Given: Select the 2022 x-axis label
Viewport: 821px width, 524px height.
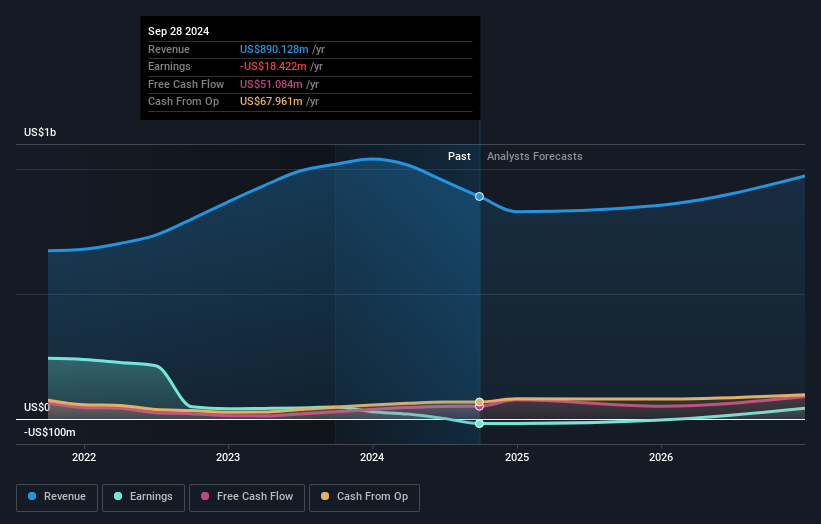Looking at the screenshot, I should tap(84, 458).
